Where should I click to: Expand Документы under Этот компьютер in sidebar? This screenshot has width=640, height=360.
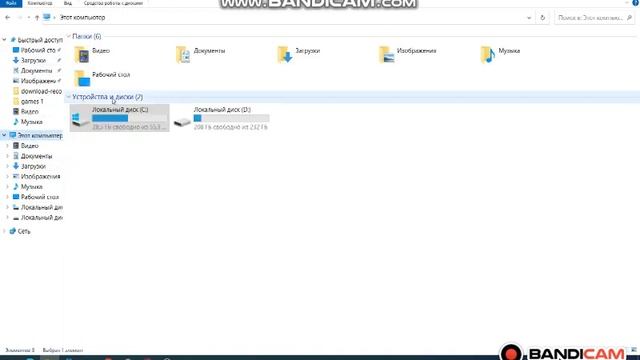point(7,156)
